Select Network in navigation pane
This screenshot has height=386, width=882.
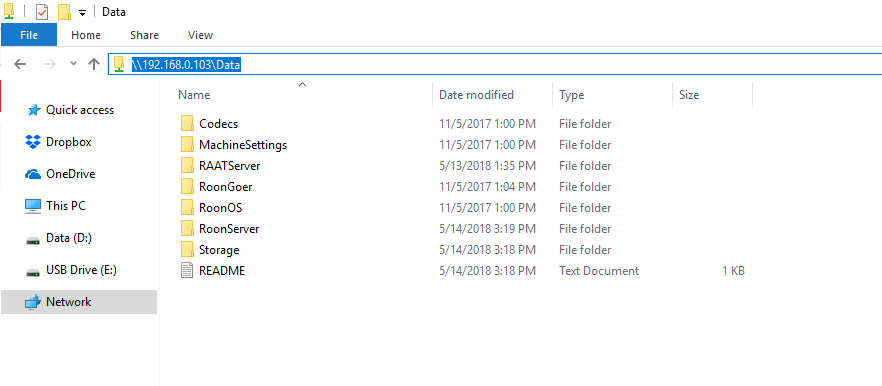coord(69,302)
